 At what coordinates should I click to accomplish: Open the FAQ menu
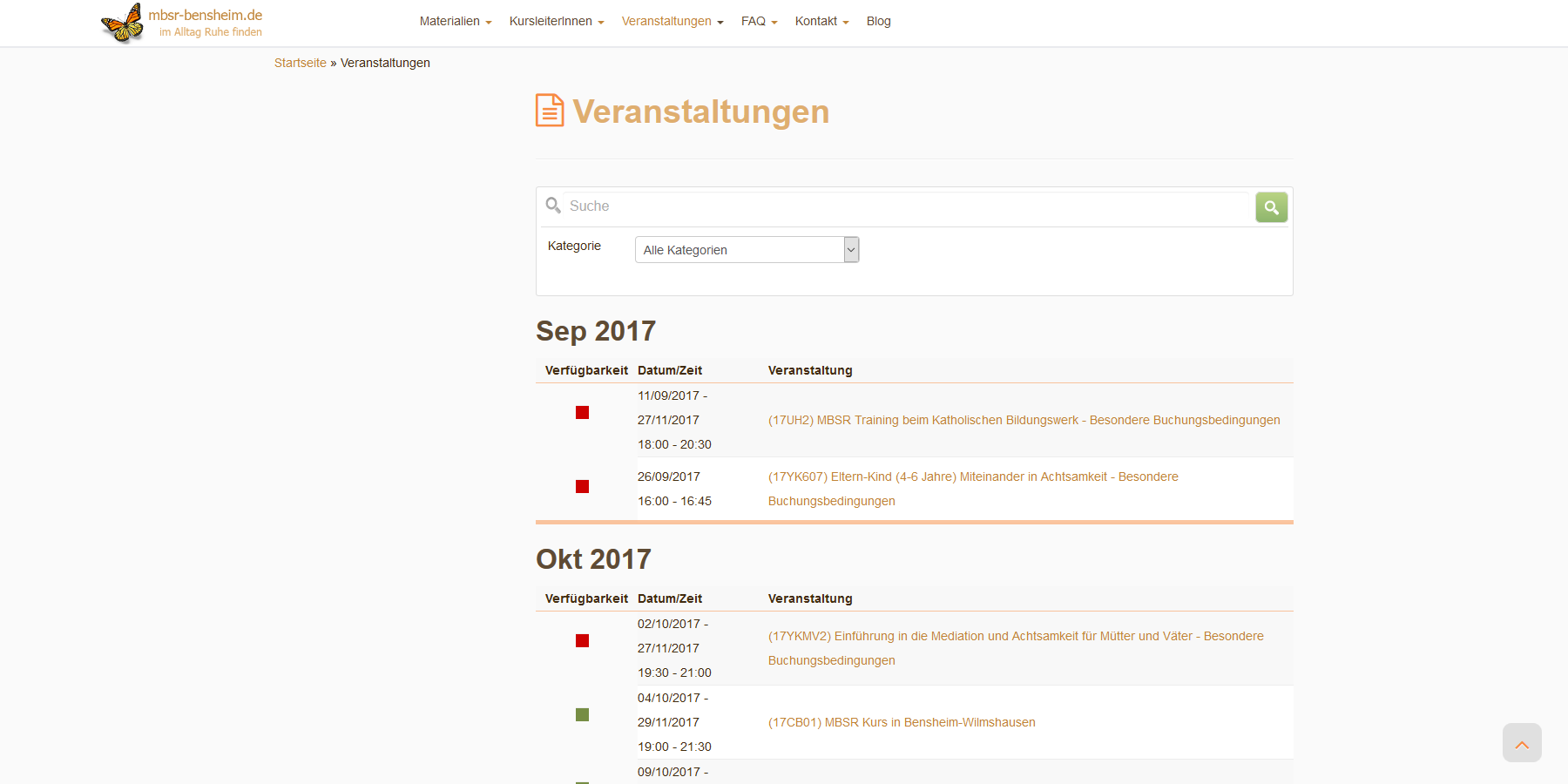(759, 21)
